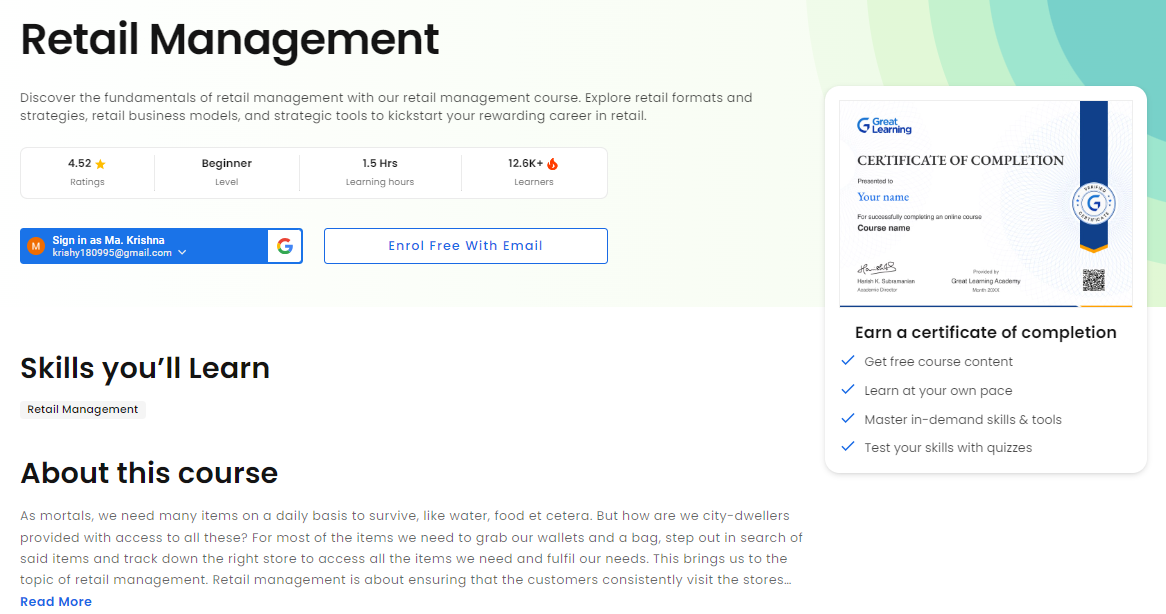The width and height of the screenshot is (1166, 614).
Task: Click the Great Learning logo on certificate
Action: point(884,126)
